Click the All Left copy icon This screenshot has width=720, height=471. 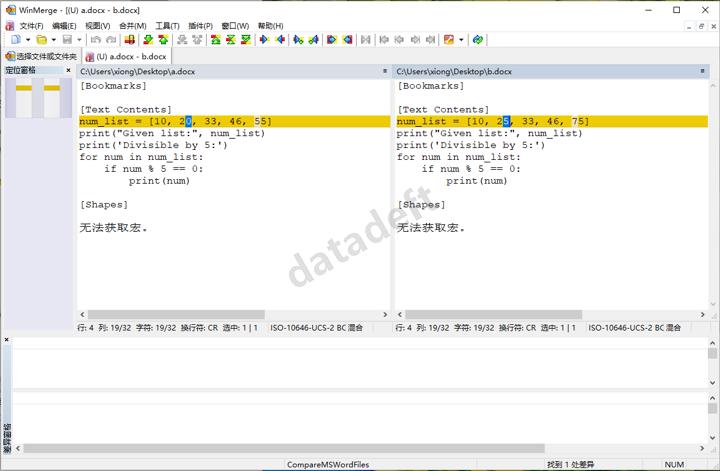pos(348,40)
